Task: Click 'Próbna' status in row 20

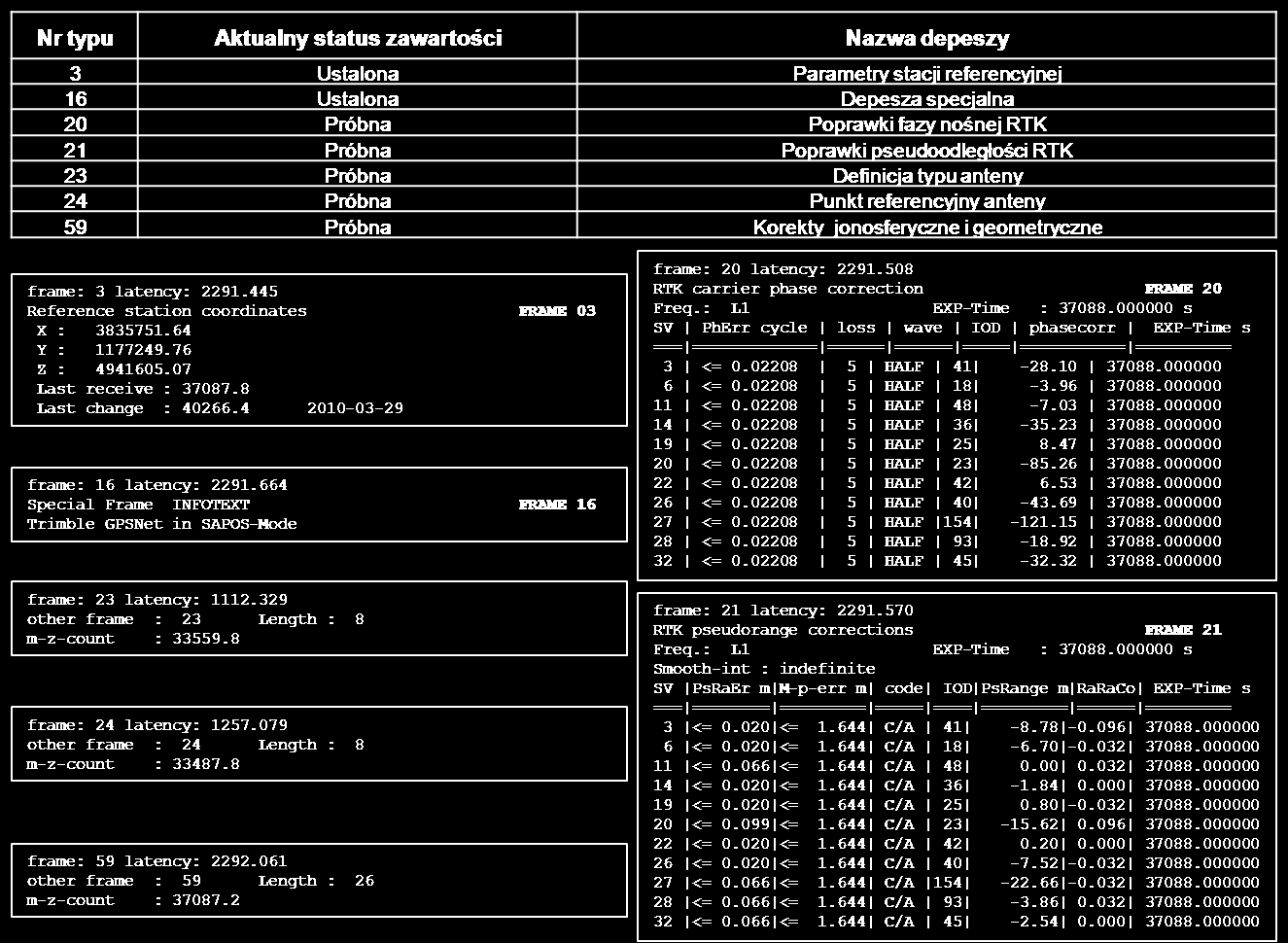Action: 358,124
